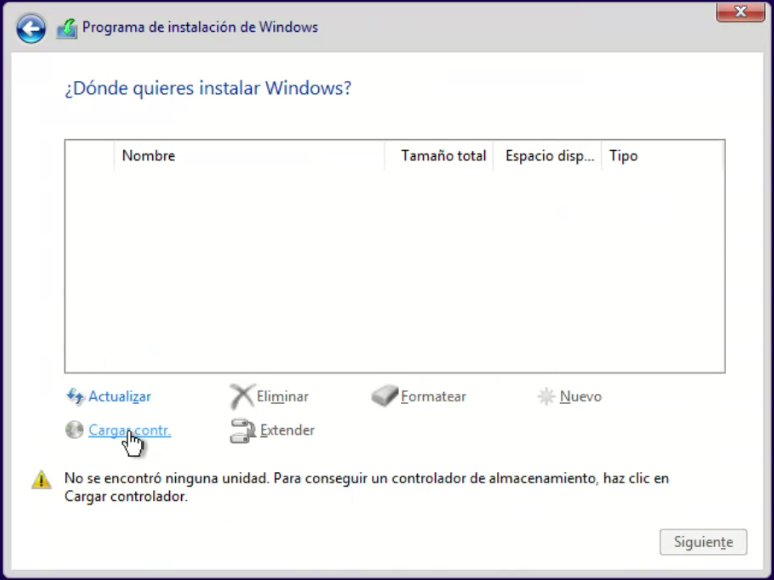Choose the Formatear link text

click(x=433, y=397)
